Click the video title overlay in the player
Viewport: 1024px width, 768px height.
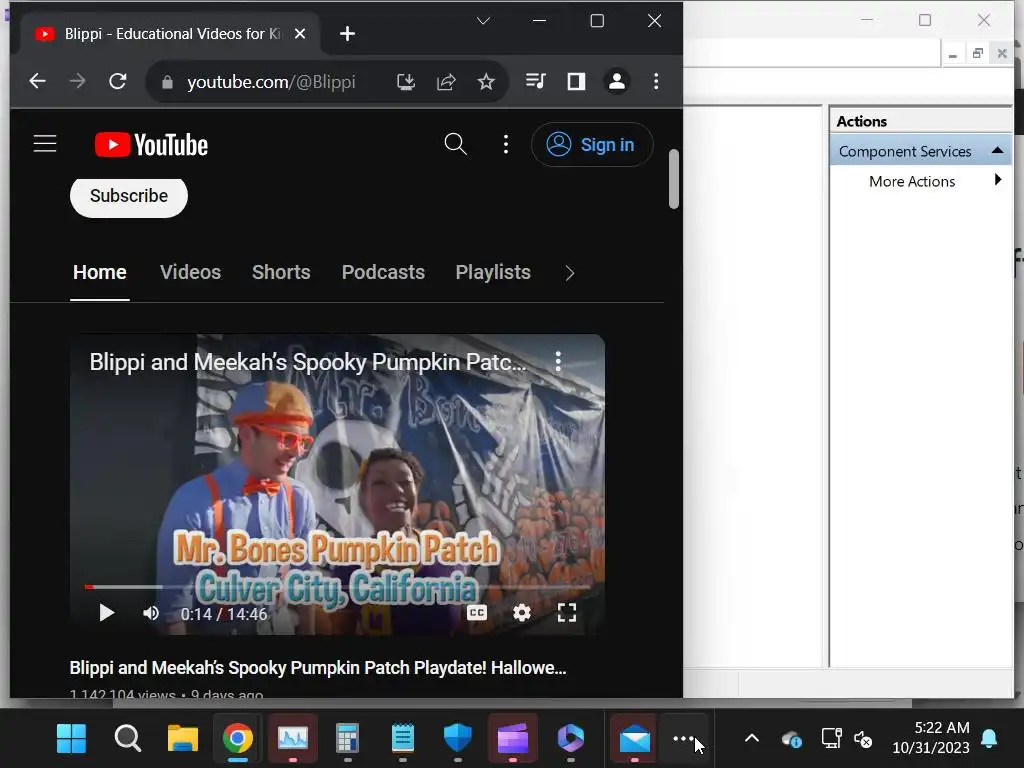click(308, 362)
